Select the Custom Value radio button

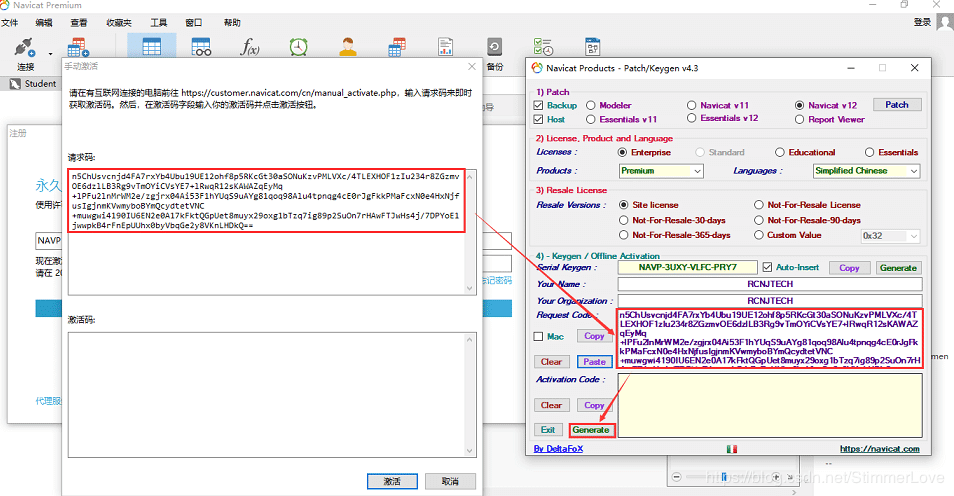(x=759, y=235)
